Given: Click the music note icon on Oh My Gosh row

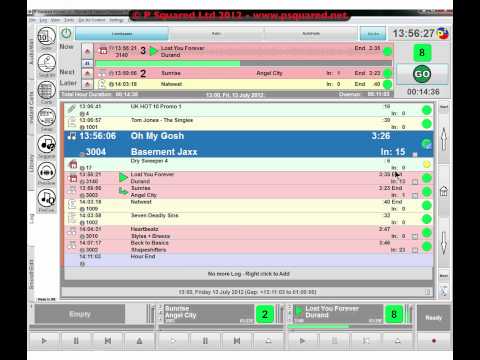Looking at the screenshot, I should [x=72, y=136].
